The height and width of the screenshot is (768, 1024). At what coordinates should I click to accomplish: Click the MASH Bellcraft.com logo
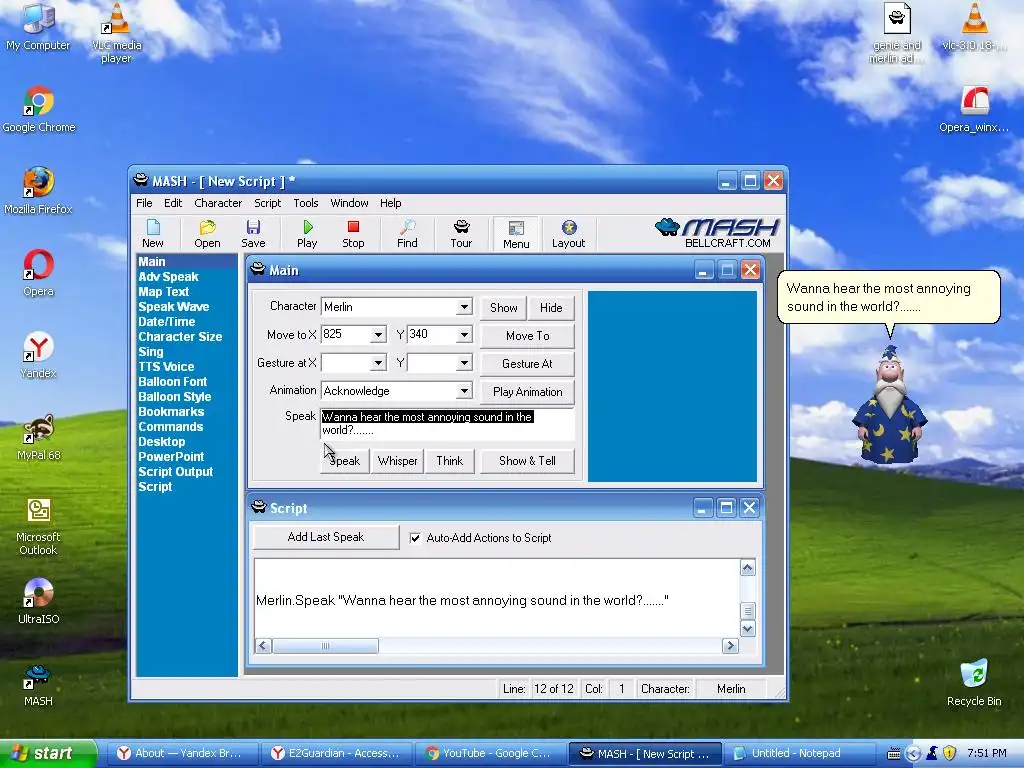point(716,232)
